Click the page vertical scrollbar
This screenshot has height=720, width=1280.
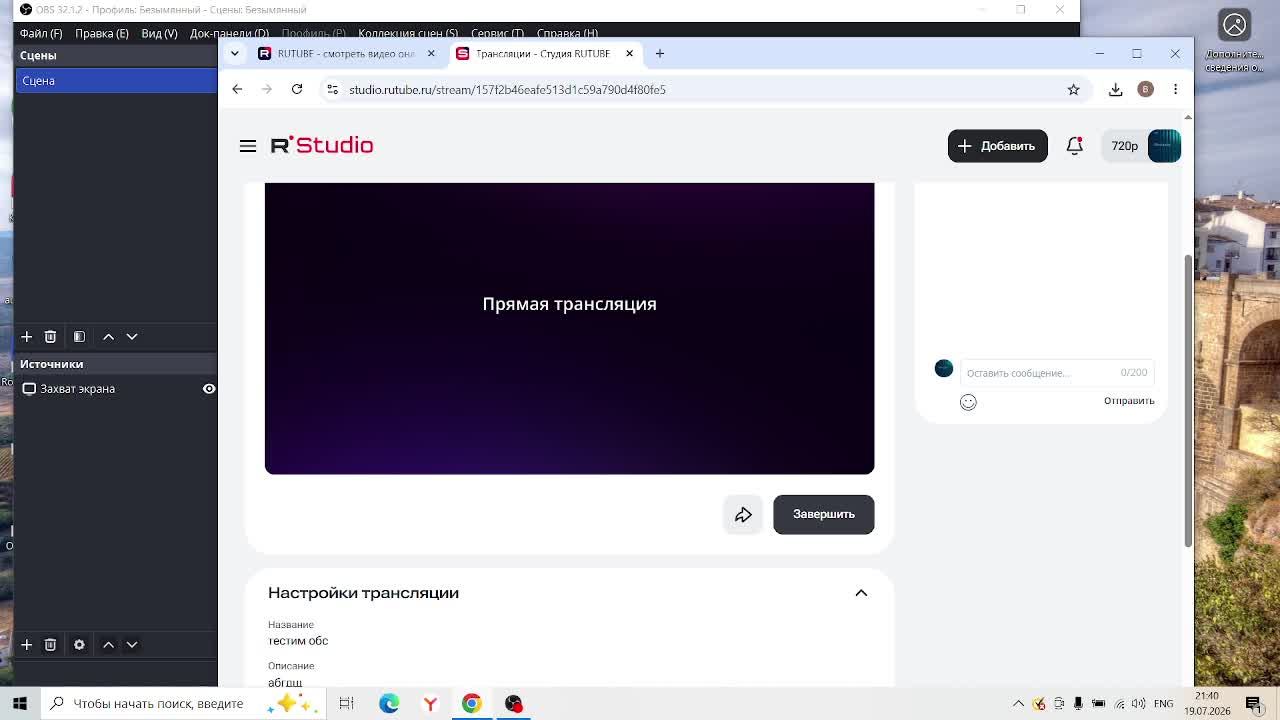point(1188,400)
